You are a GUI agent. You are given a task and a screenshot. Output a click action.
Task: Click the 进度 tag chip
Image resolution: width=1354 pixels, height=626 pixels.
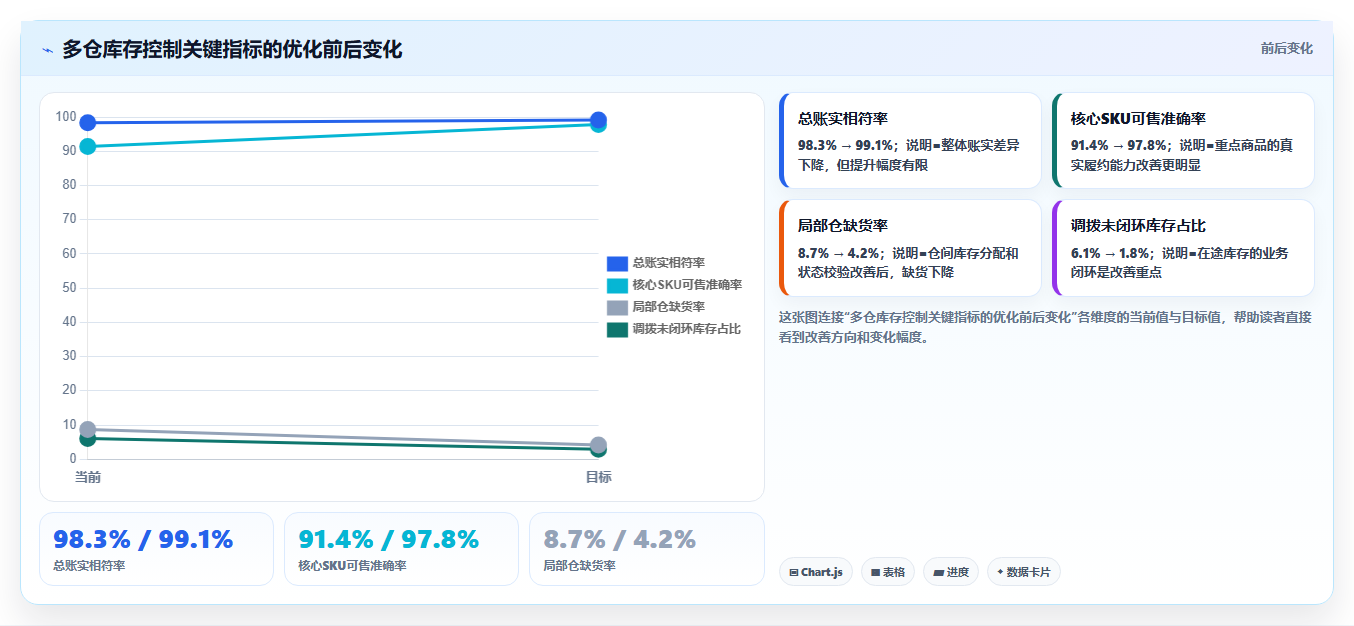coord(951,572)
